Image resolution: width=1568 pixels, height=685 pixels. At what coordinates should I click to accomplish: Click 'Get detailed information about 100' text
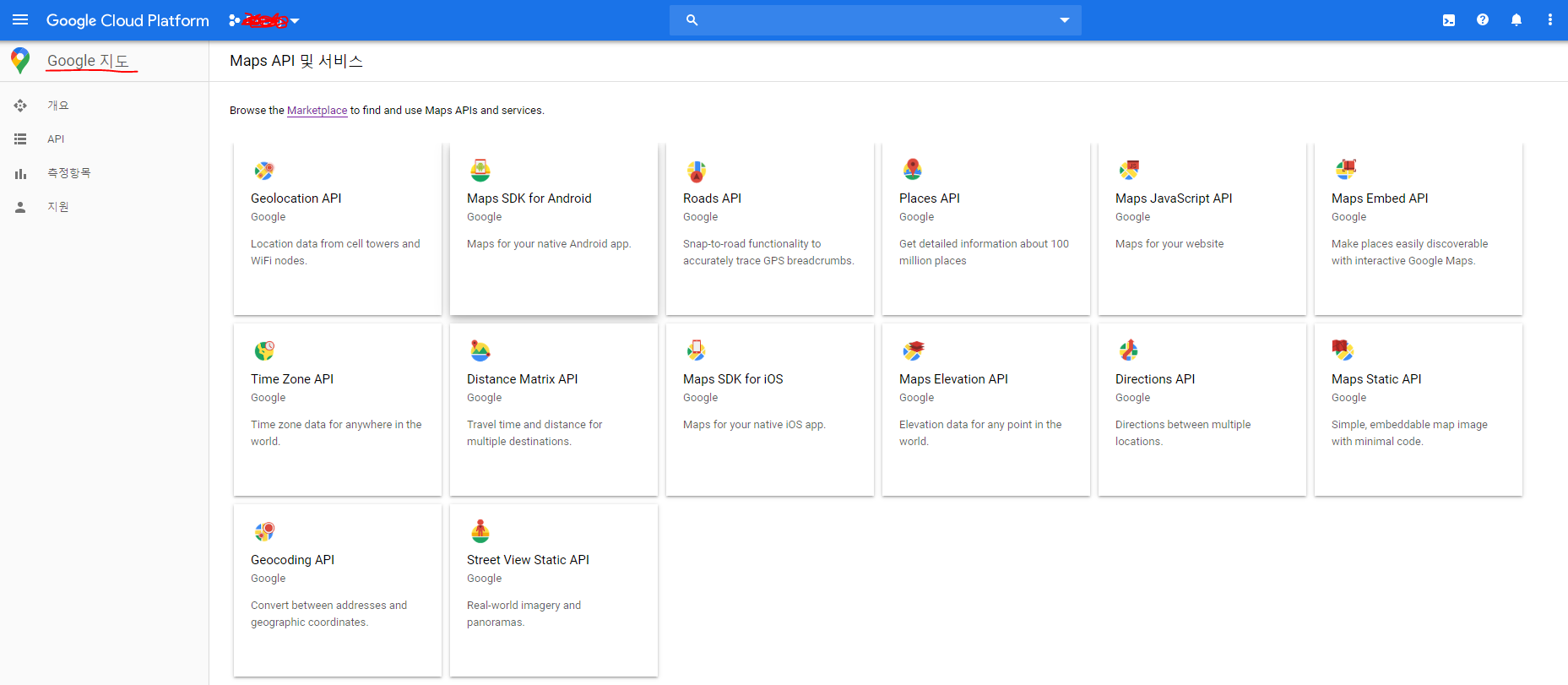(984, 244)
